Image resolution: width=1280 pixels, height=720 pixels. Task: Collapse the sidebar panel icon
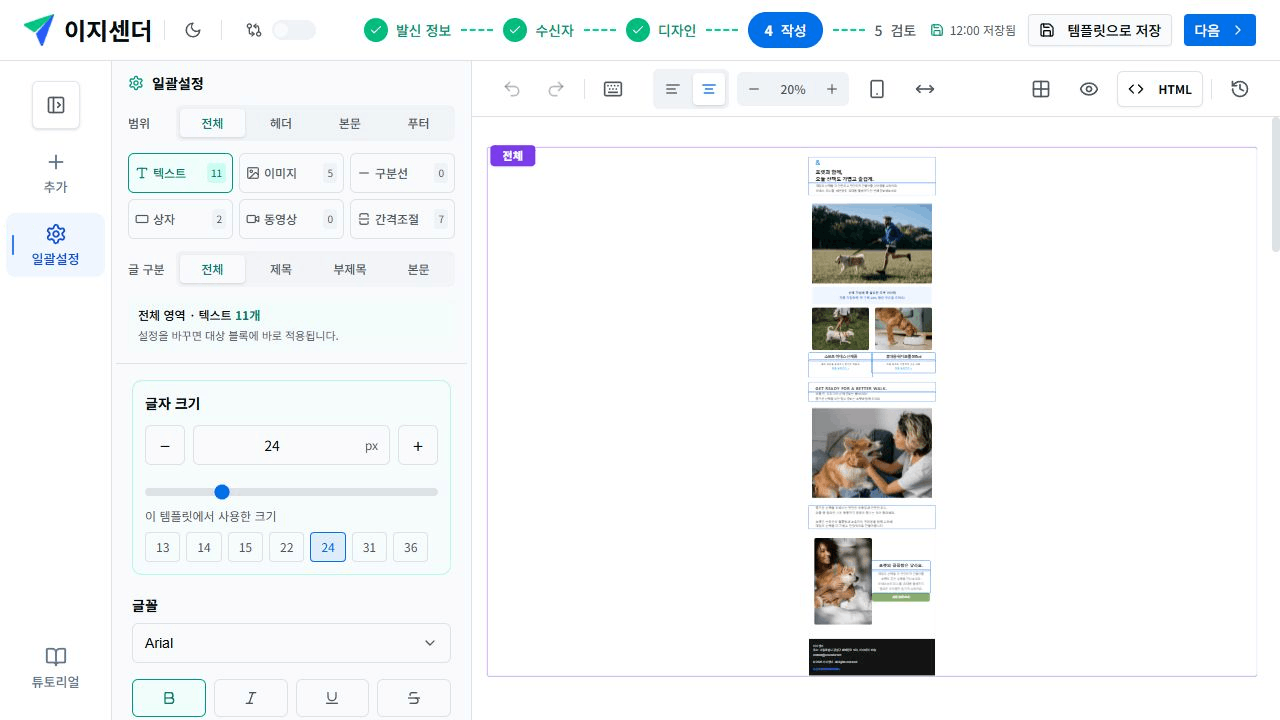click(x=56, y=105)
